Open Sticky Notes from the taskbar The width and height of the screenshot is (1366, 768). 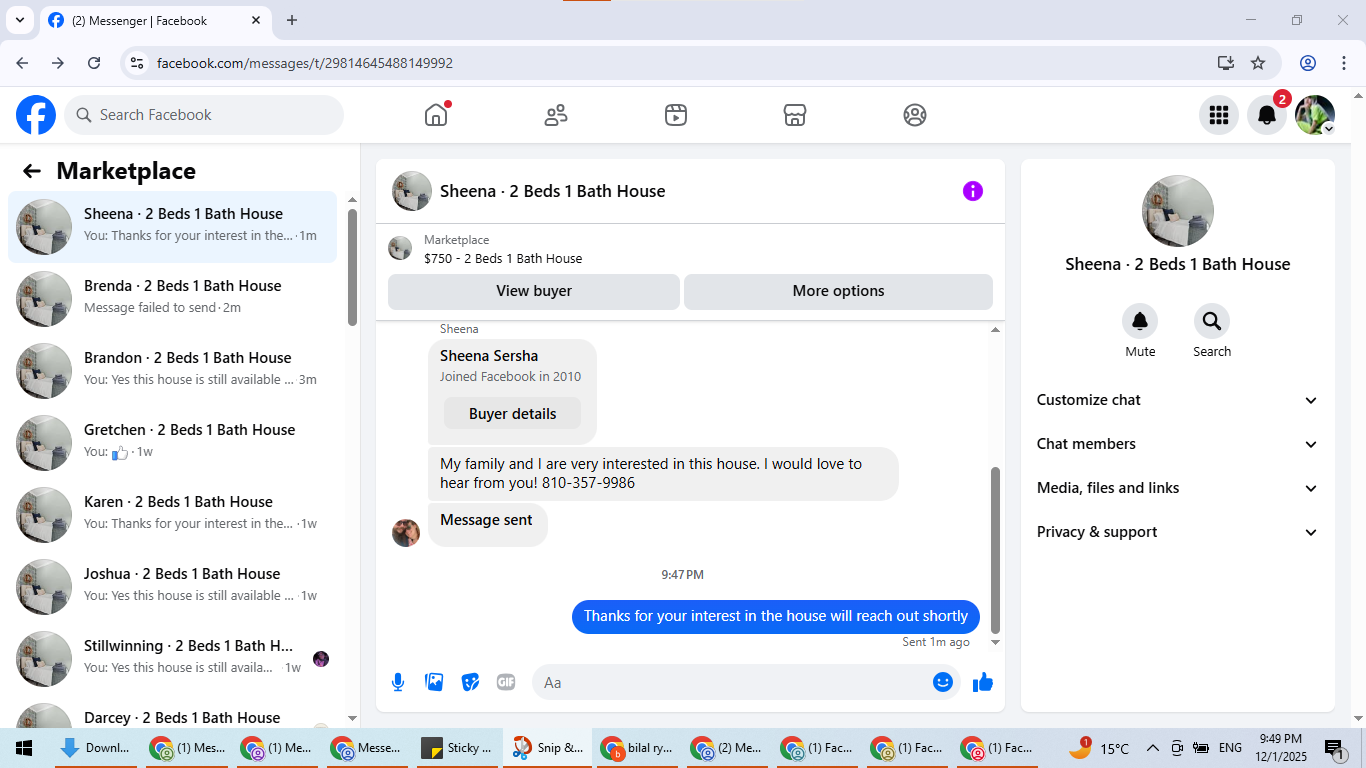(456, 748)
